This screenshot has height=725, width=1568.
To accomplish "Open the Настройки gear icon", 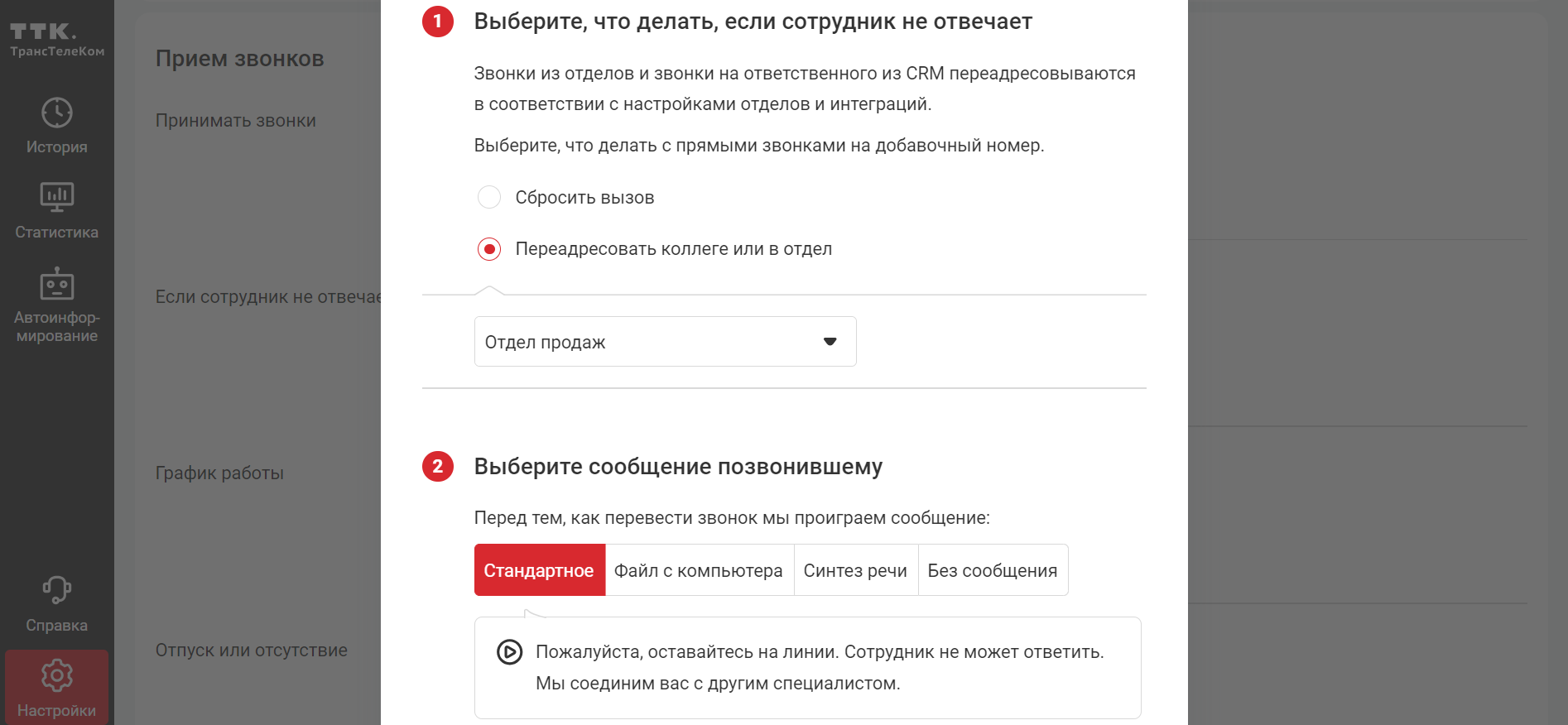I will (56, 676).
